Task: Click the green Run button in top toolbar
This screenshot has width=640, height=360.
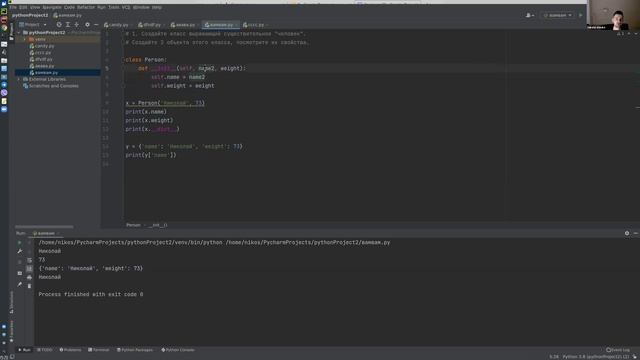Action: pyautogui.click(x=580, y=16)
